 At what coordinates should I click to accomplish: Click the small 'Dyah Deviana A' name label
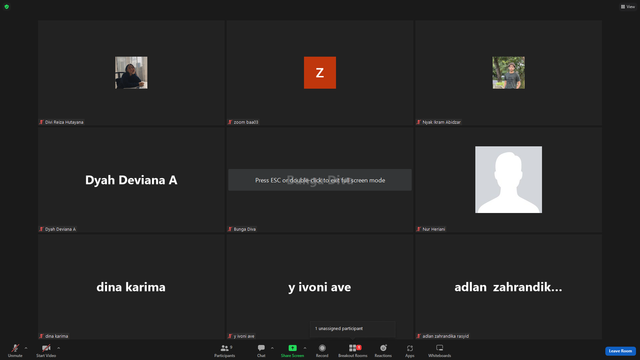(58, 229)
